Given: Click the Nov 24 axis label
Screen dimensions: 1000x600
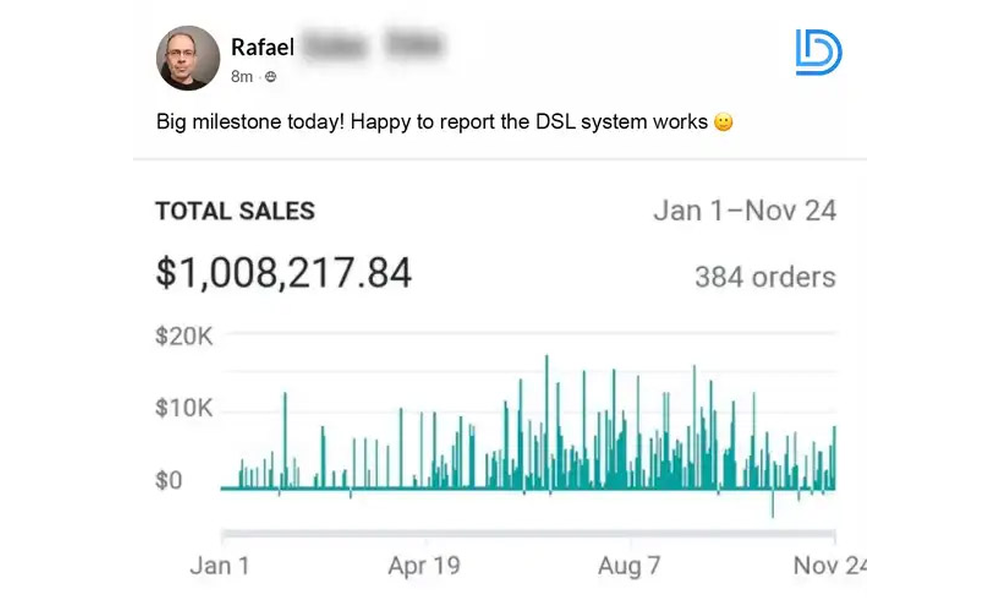Looking at the screenshot, I should 828,566.
